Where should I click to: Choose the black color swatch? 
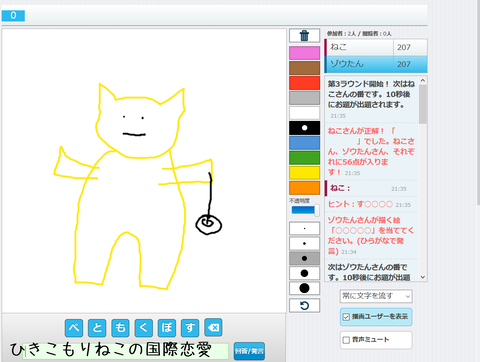coord(304,128)
